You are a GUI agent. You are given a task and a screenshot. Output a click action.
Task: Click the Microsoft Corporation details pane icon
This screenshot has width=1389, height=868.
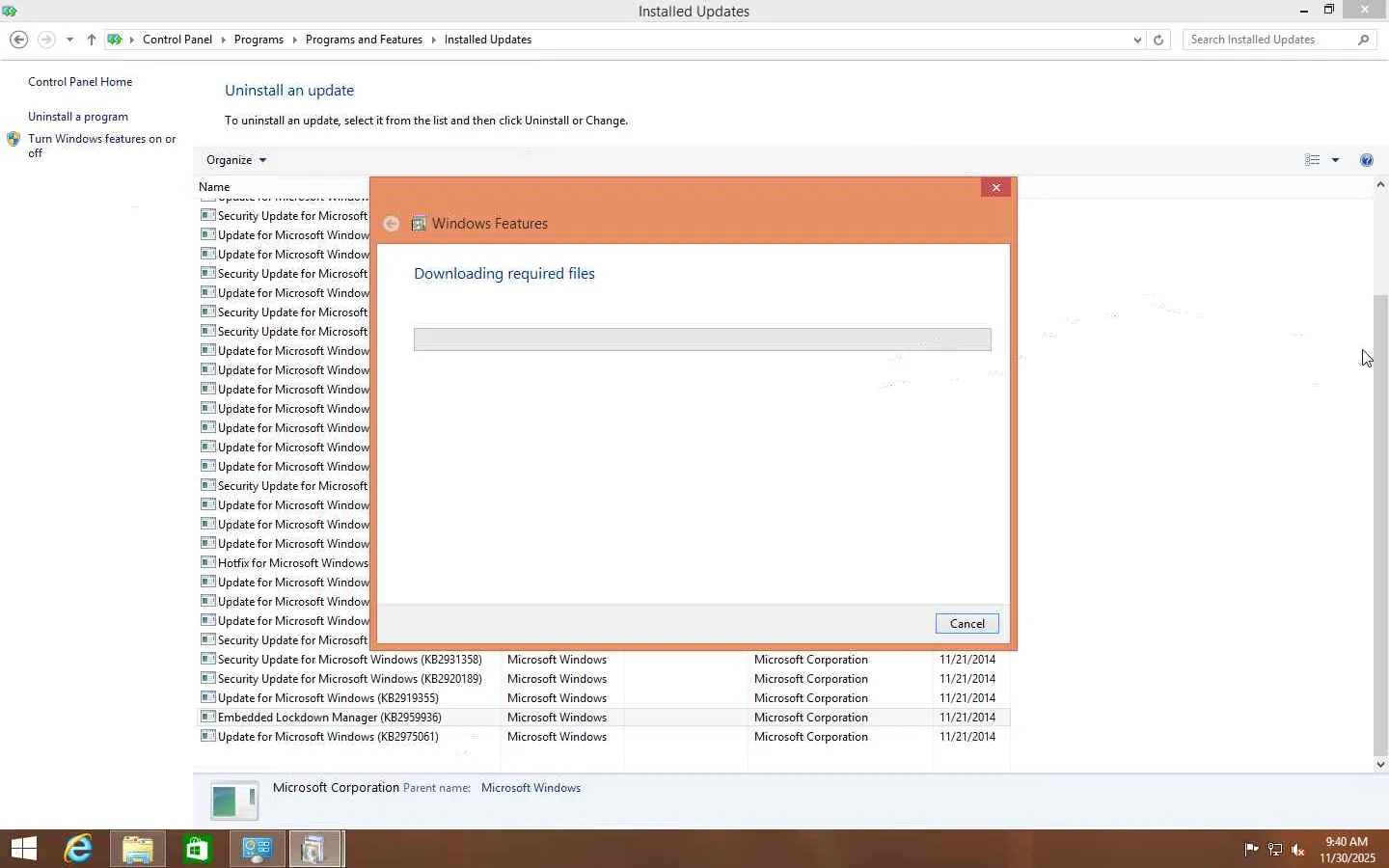point(234,800)
